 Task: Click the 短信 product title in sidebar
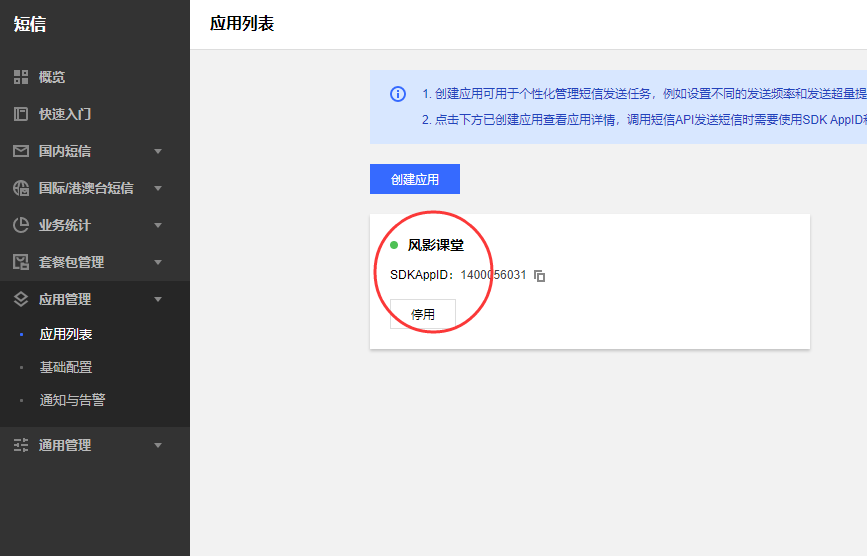point(30,24)
